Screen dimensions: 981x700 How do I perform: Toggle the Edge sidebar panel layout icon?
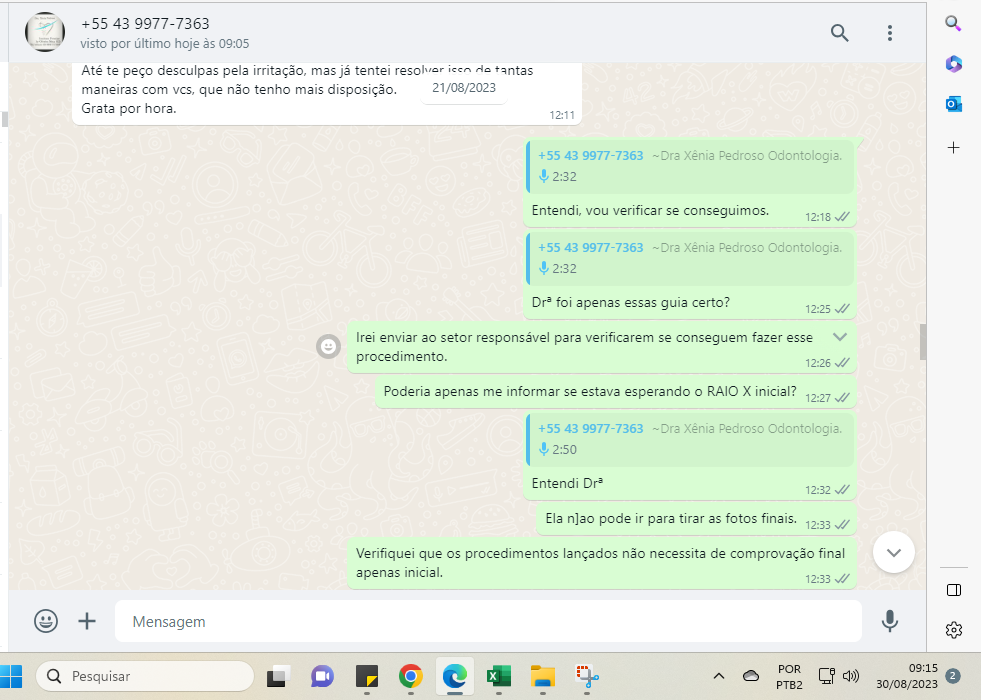pos(953,590)
